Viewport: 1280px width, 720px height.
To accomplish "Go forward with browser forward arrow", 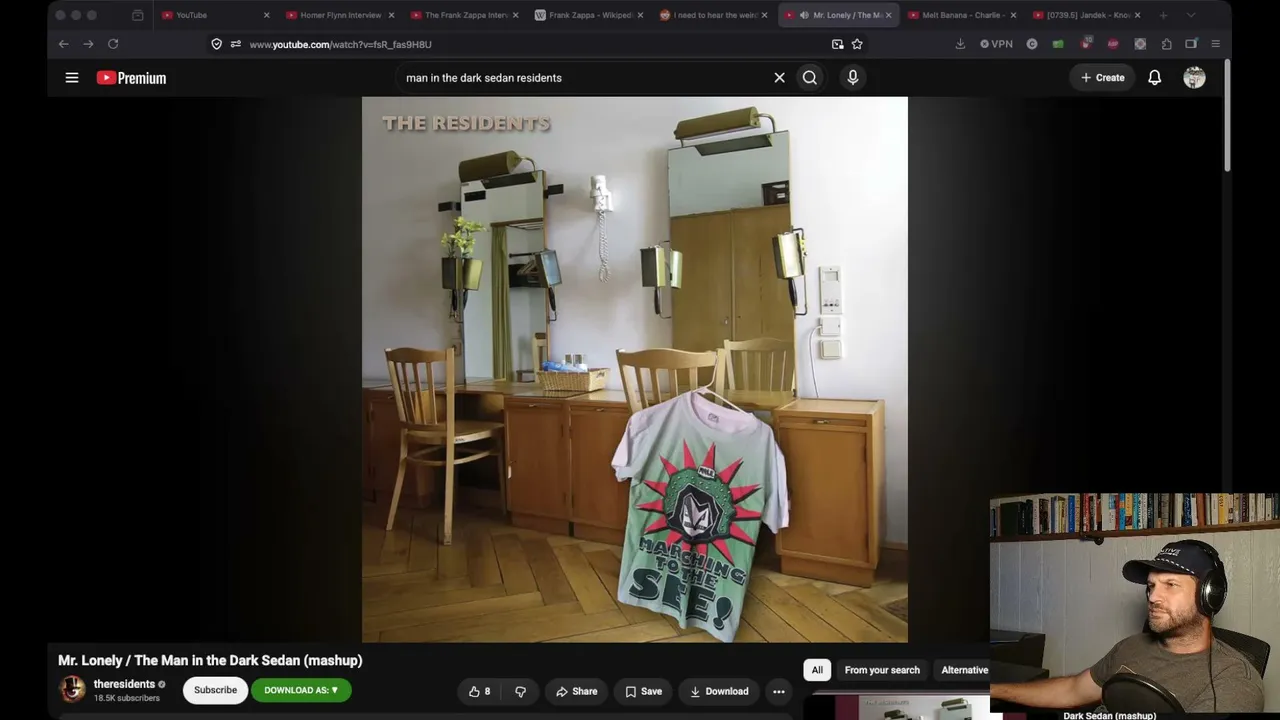I will pos(88,44).
